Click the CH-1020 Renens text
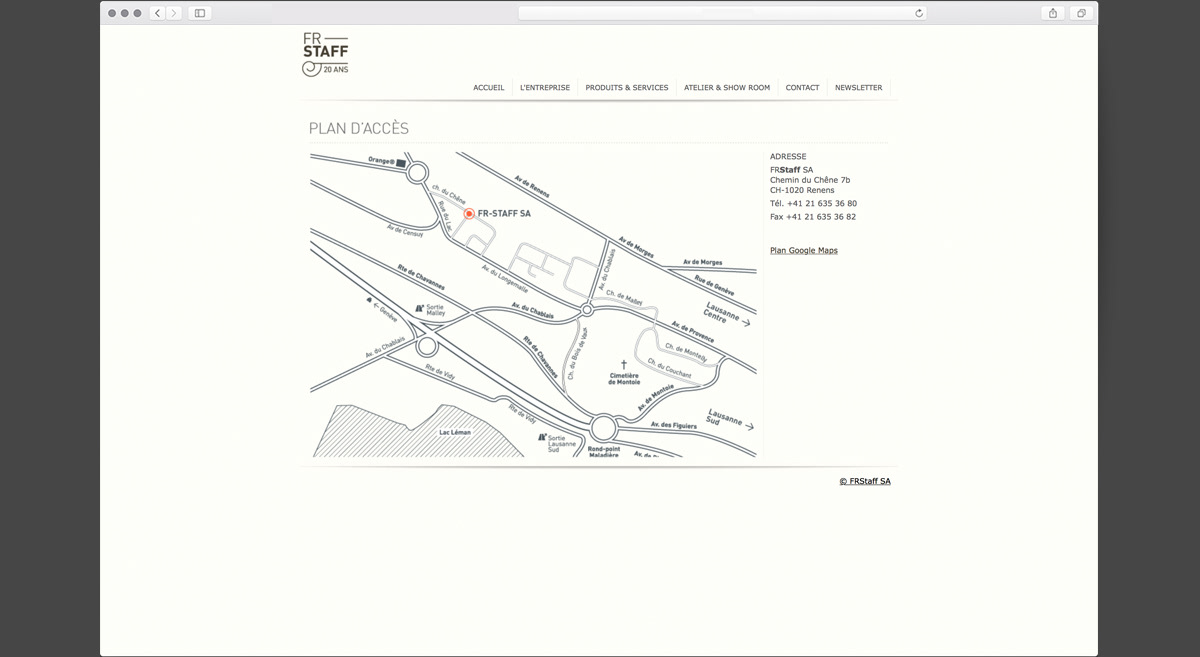 click(802, 190)
